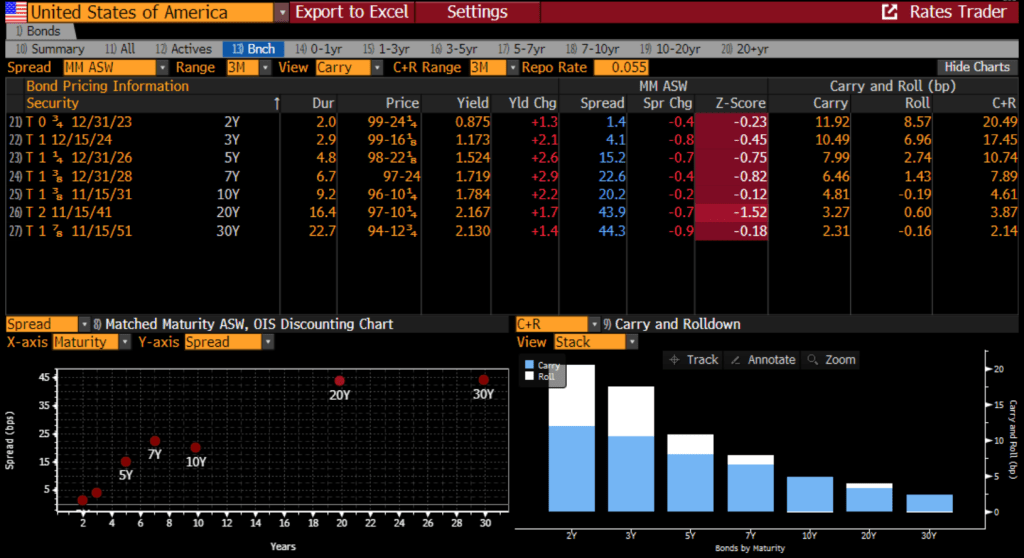Toggle the Roll series in the chart legend

[x=531, y=377]
